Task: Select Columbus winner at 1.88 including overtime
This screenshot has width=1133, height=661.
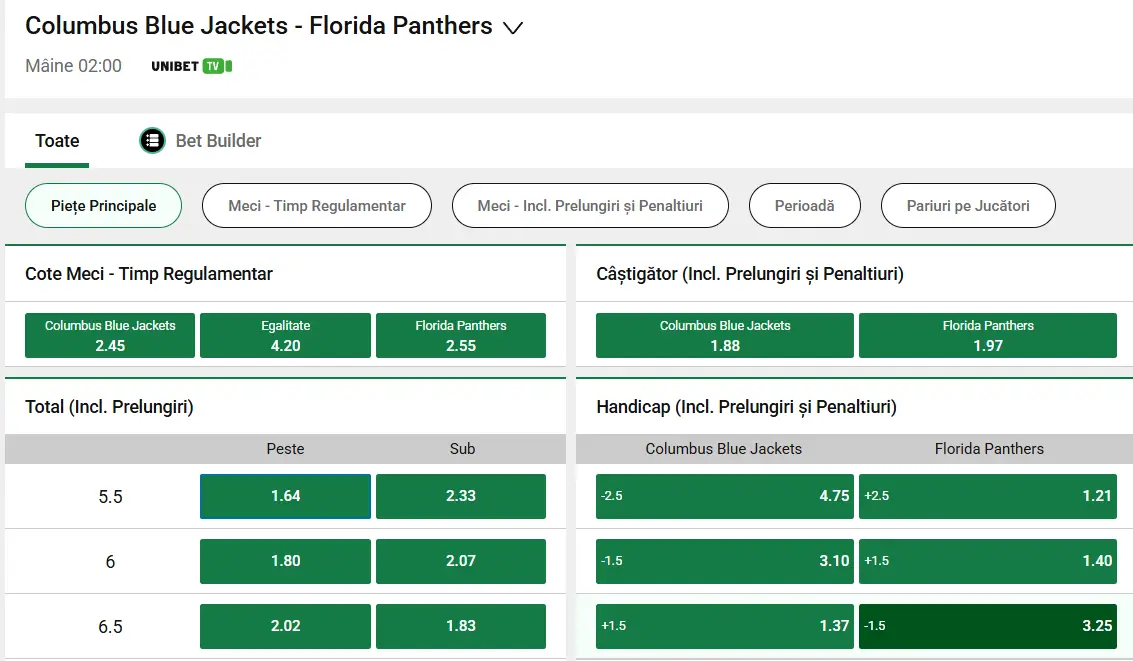Action: pos(724,335)
